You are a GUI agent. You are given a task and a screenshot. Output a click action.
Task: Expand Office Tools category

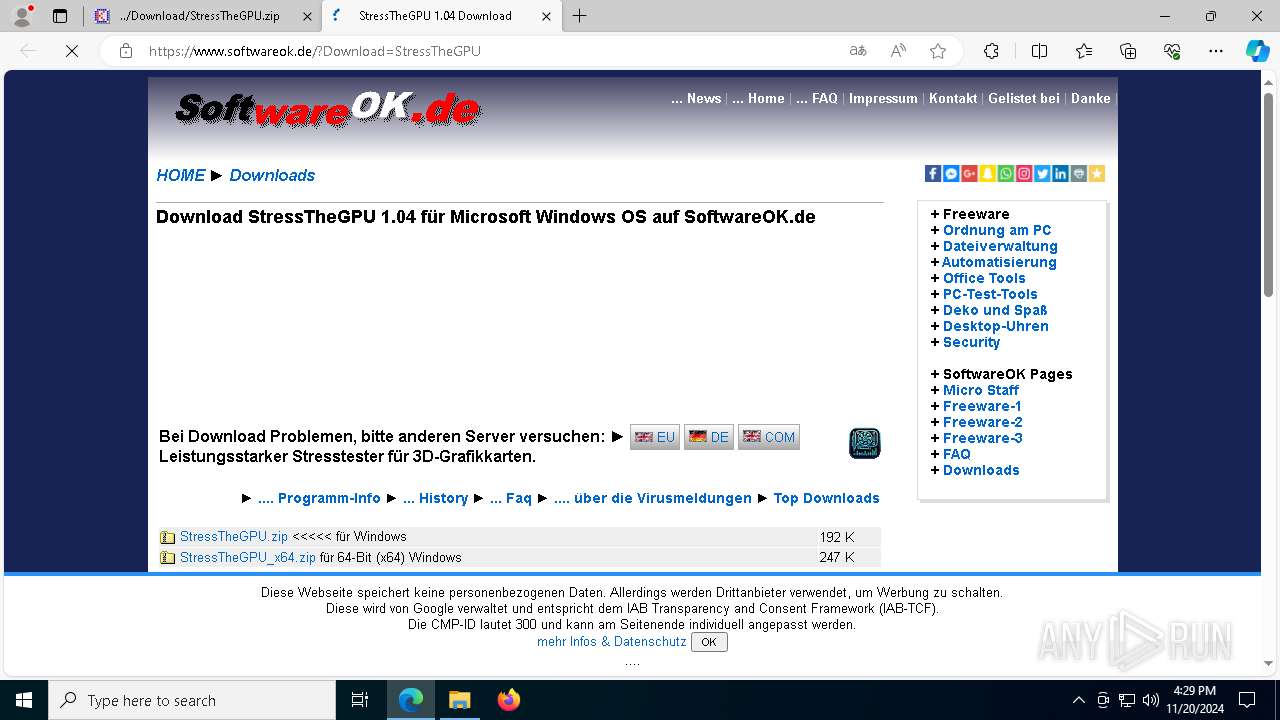tap(984, 278)
